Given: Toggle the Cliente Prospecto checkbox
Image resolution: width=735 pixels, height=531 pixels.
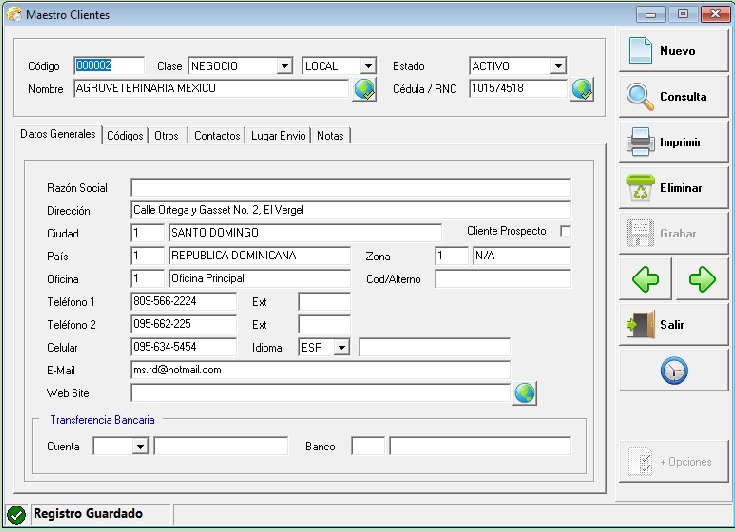Looking at the screenshot, I should click(x=565, y=232).
